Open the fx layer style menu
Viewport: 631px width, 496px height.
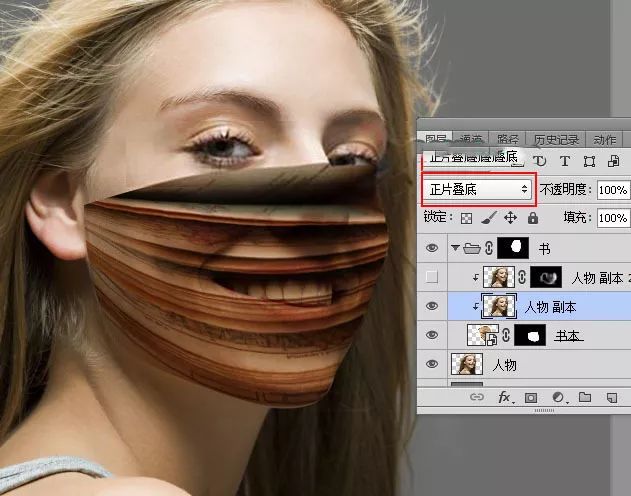coord(505,397)
